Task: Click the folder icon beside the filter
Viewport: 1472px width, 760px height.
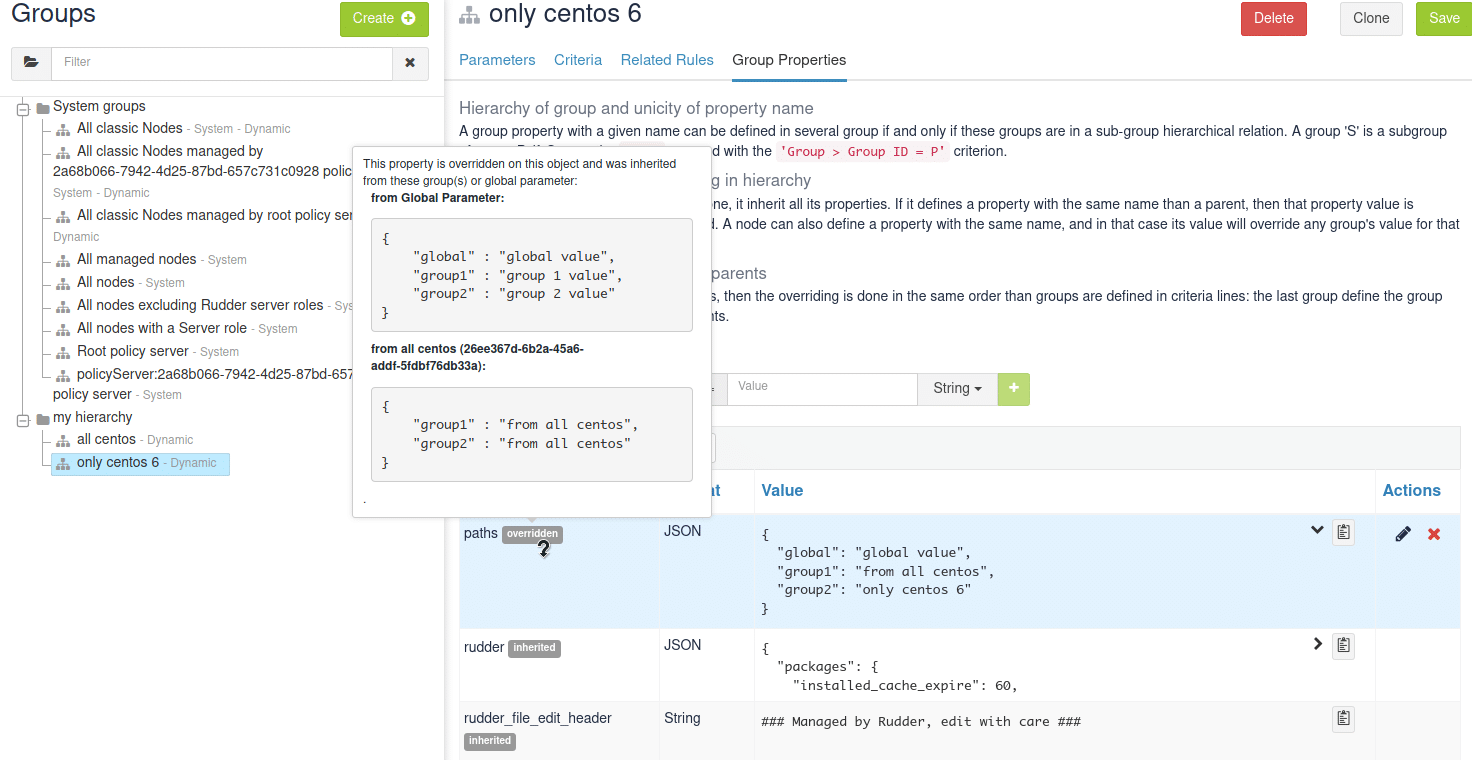Action: click(31, 63)
